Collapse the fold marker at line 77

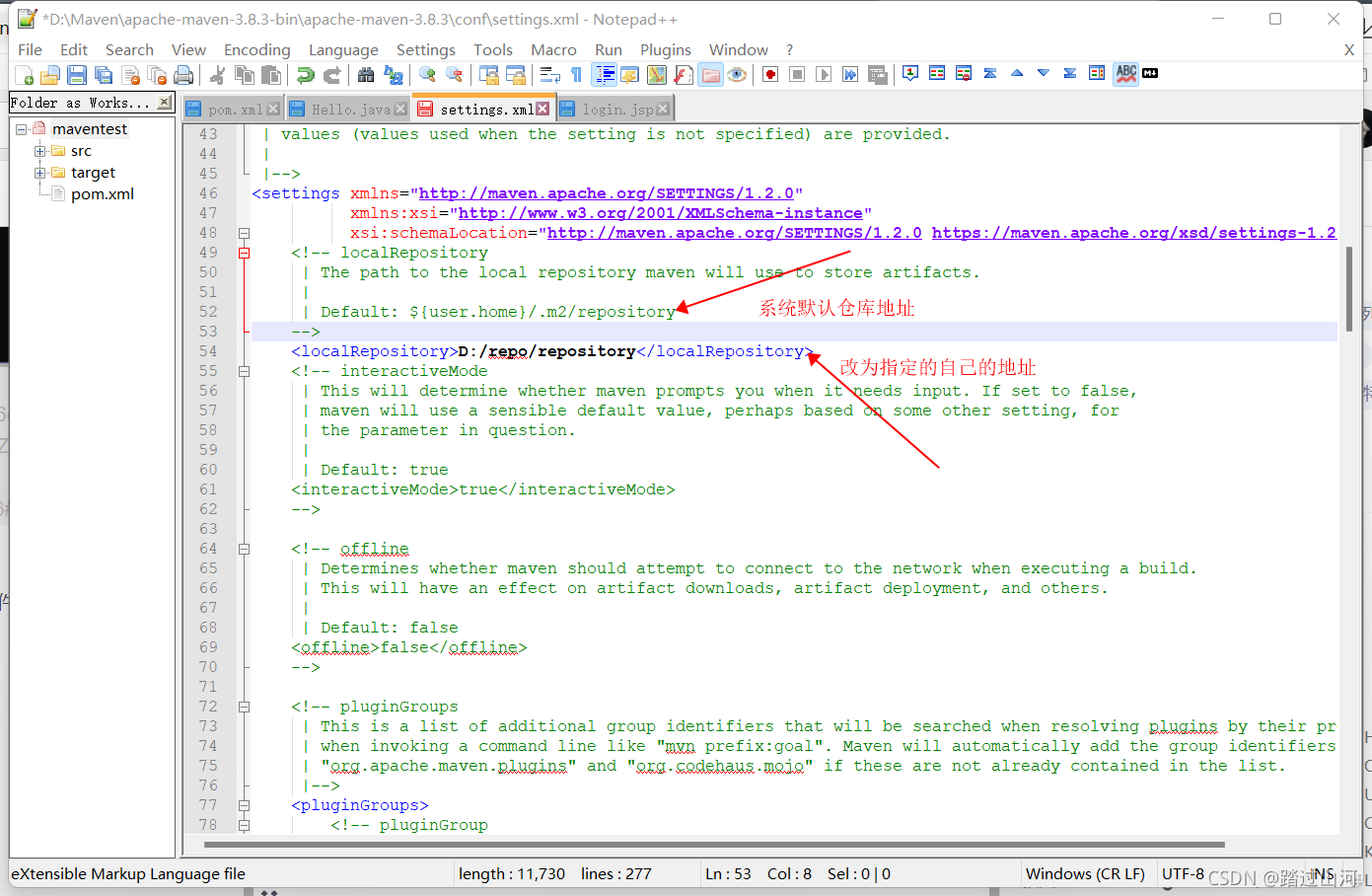[244, 806]
